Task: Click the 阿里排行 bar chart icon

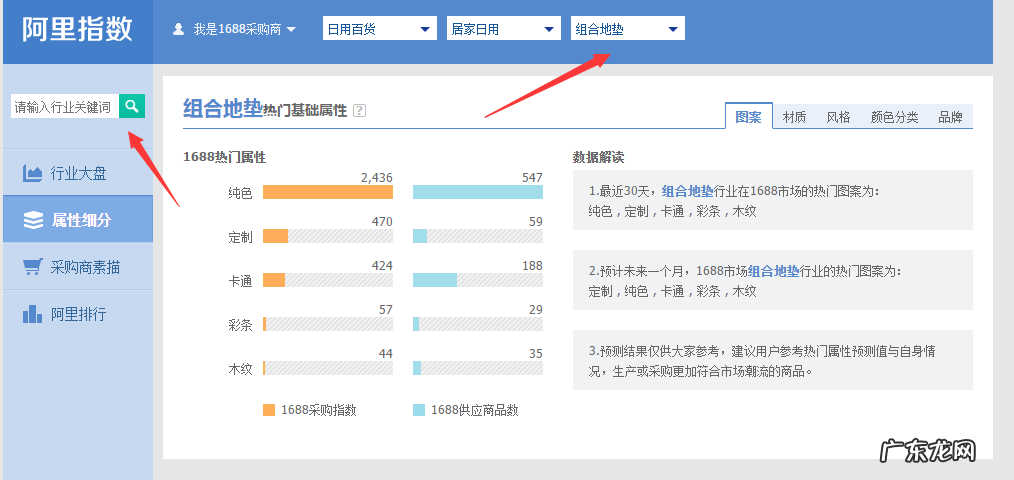Action: tap(32, 314)
